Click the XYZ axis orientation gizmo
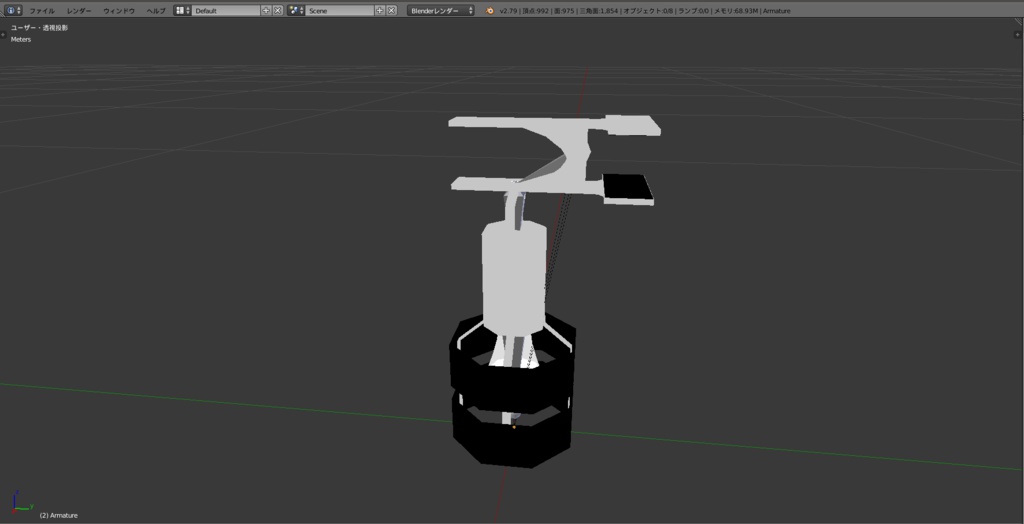The height and width of the screenshot is (524, 1024). coord(22,502)
